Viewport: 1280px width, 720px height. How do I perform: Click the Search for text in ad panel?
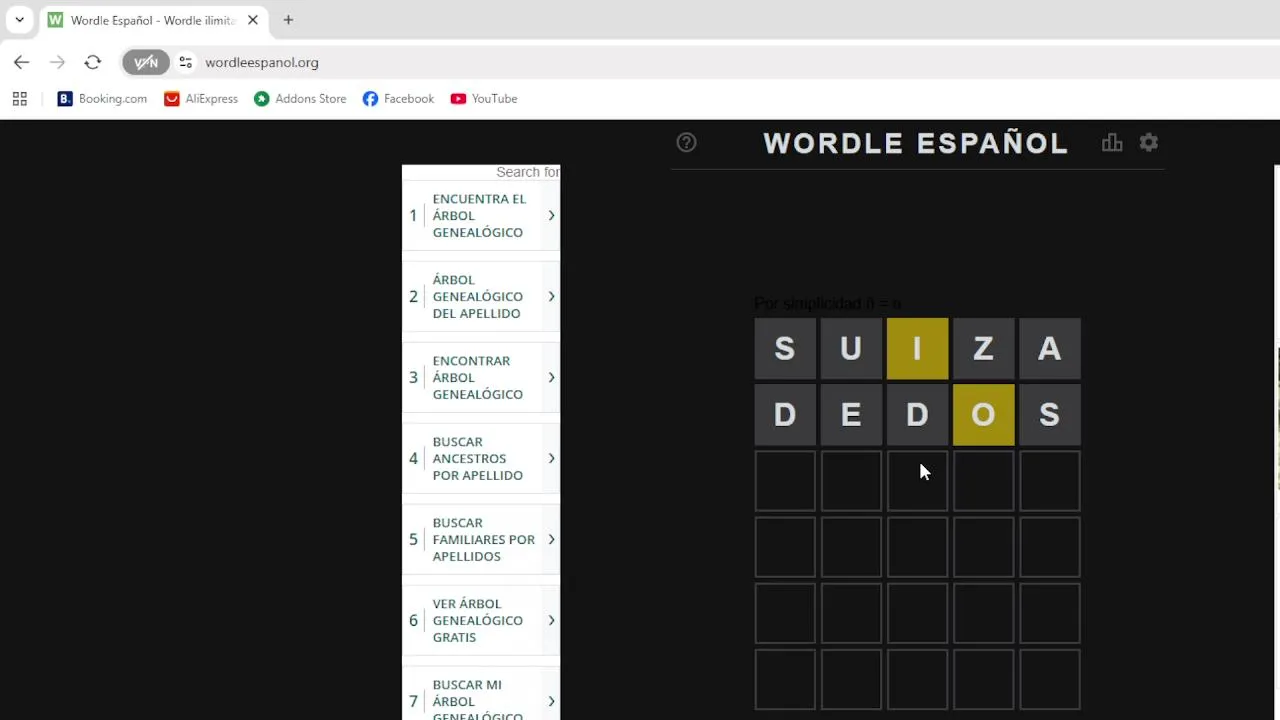528,172
